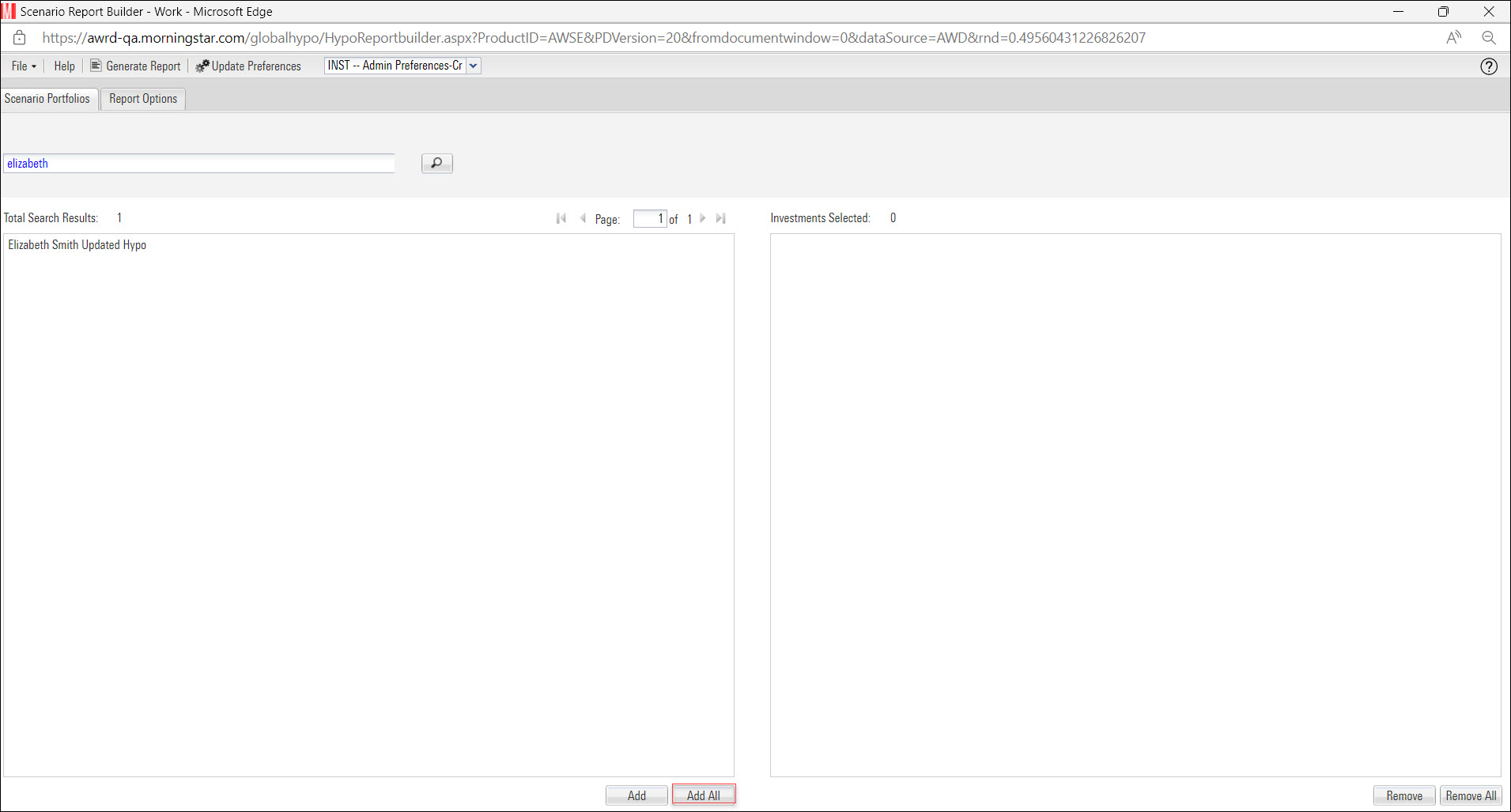Click the Add button
Image resolution: width=1511 pixels, height=812 pixels.
[x=637, y=795]
